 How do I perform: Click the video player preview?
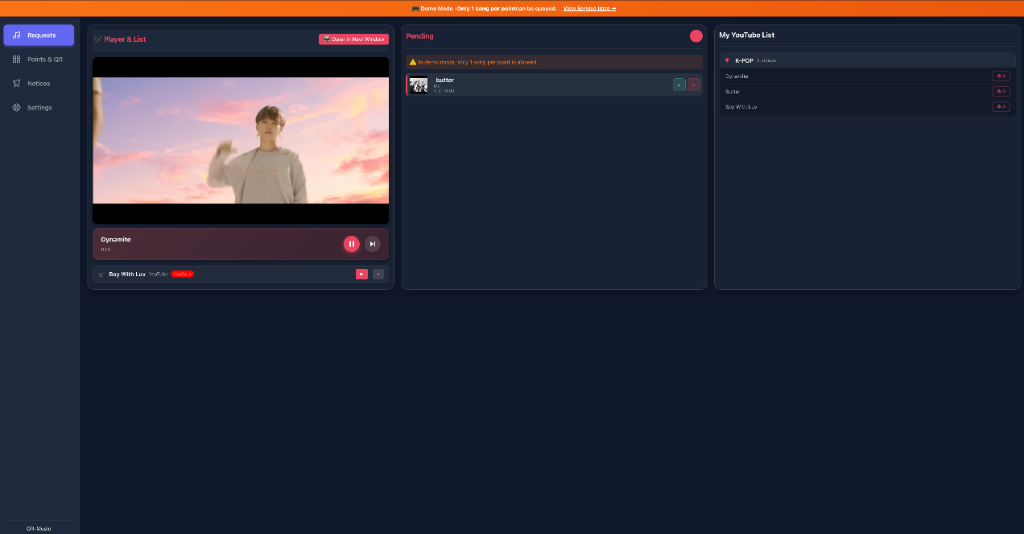241,140
